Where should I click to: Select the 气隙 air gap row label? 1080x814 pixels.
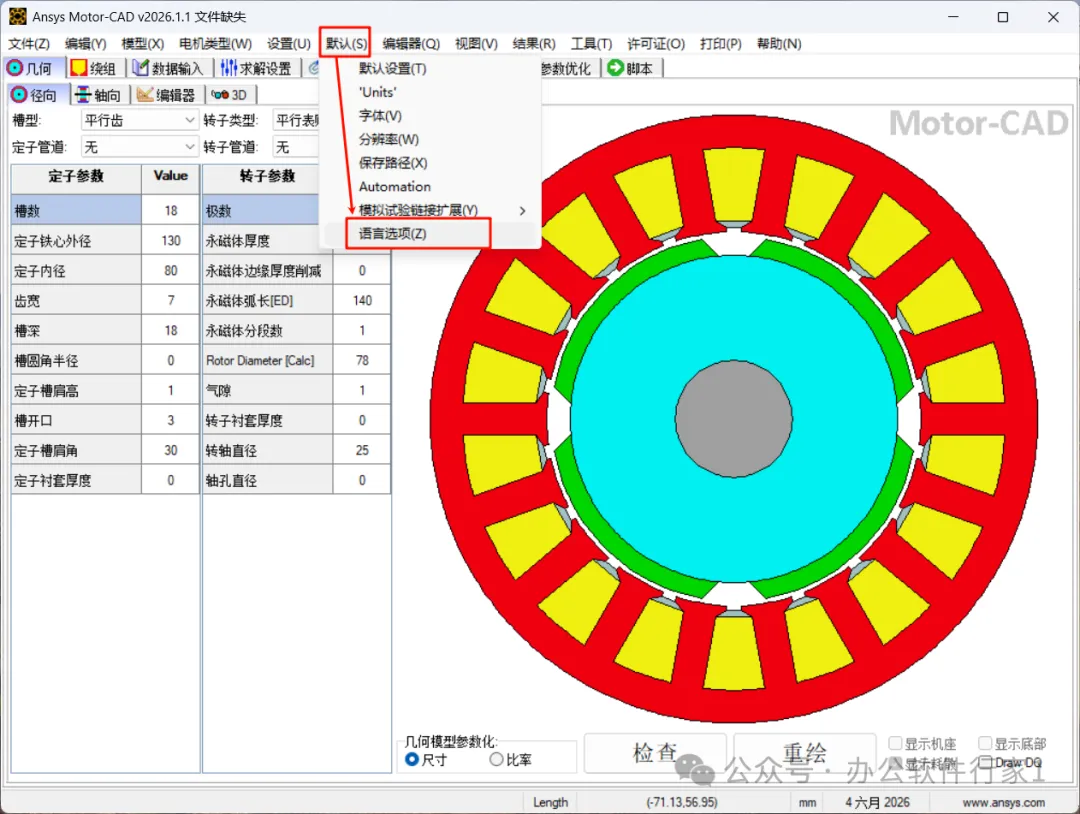click(268, 390)
